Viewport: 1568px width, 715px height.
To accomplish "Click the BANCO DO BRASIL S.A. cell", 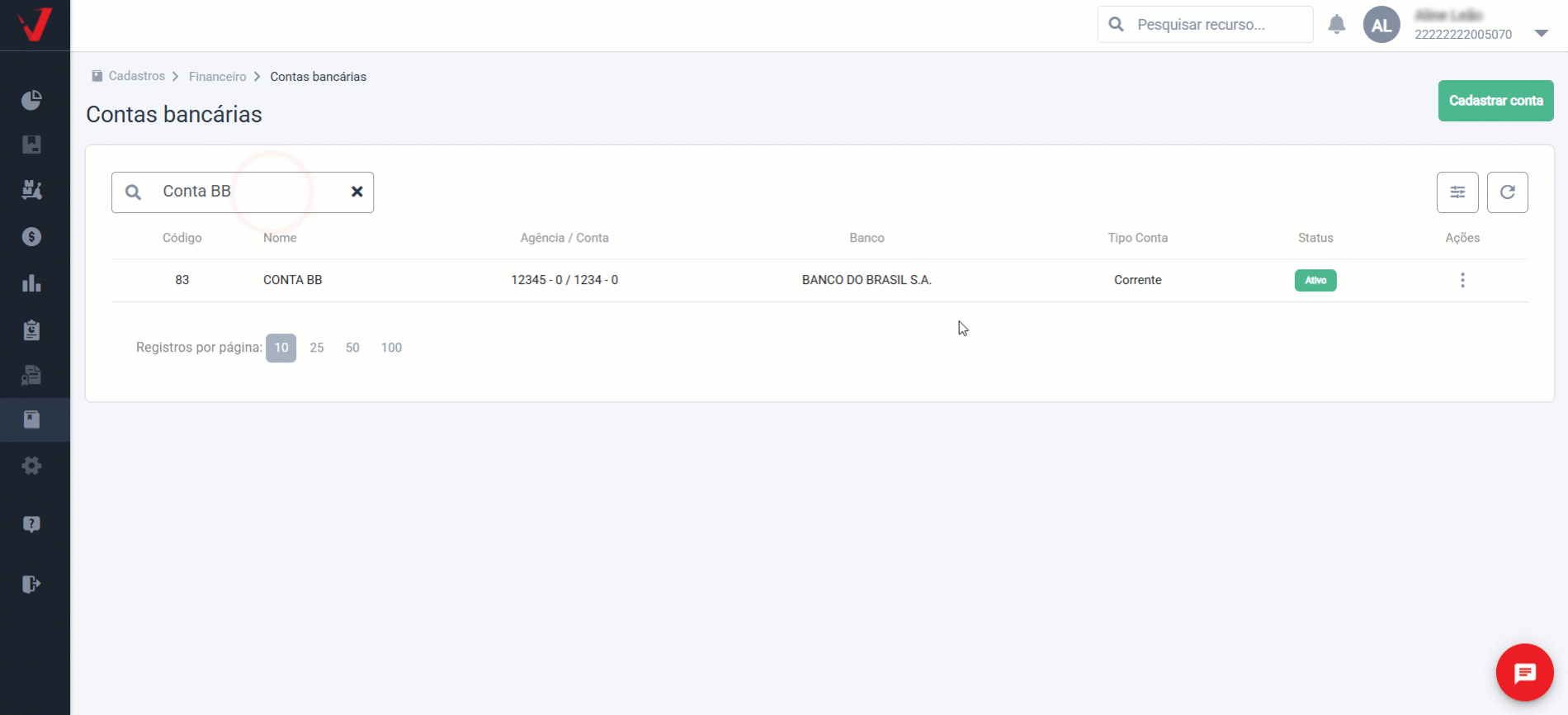I will pyautogui.click(x=867, y=280).
